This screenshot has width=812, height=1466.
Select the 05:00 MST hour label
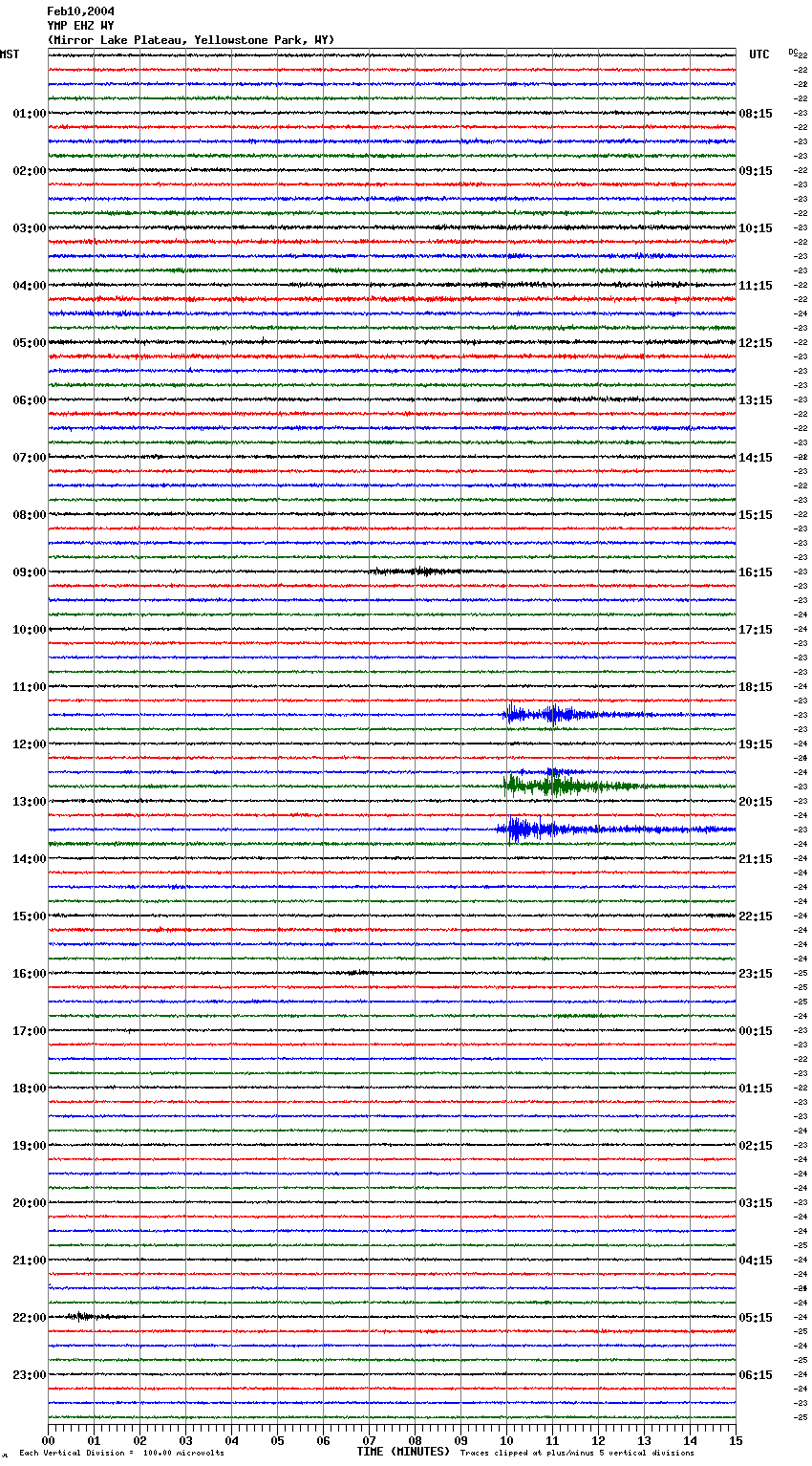click(30, 343)
